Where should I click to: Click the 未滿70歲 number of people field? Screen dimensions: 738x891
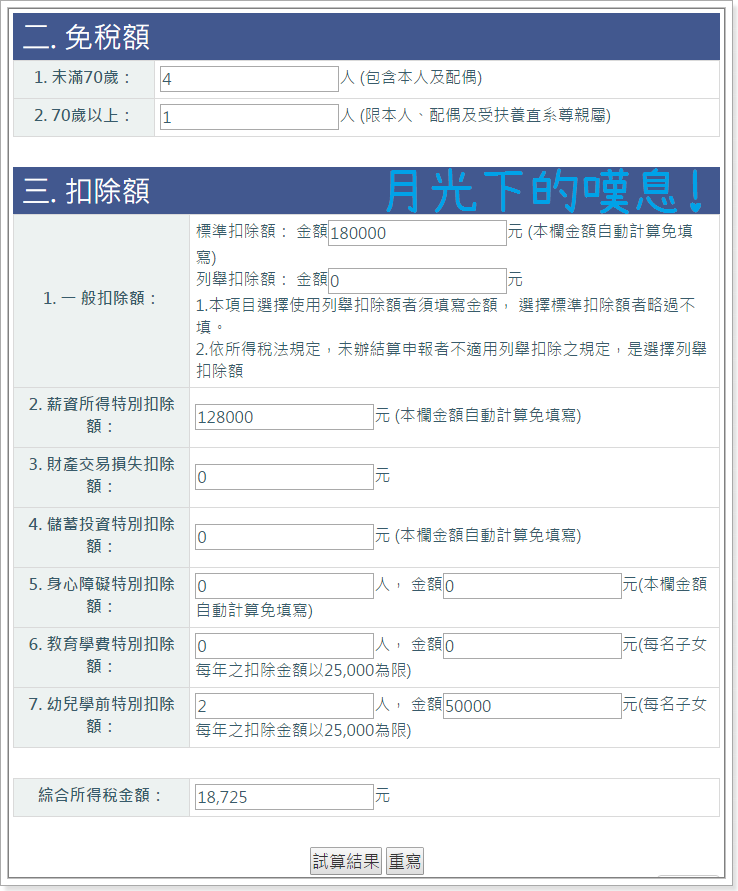point(248,79)
